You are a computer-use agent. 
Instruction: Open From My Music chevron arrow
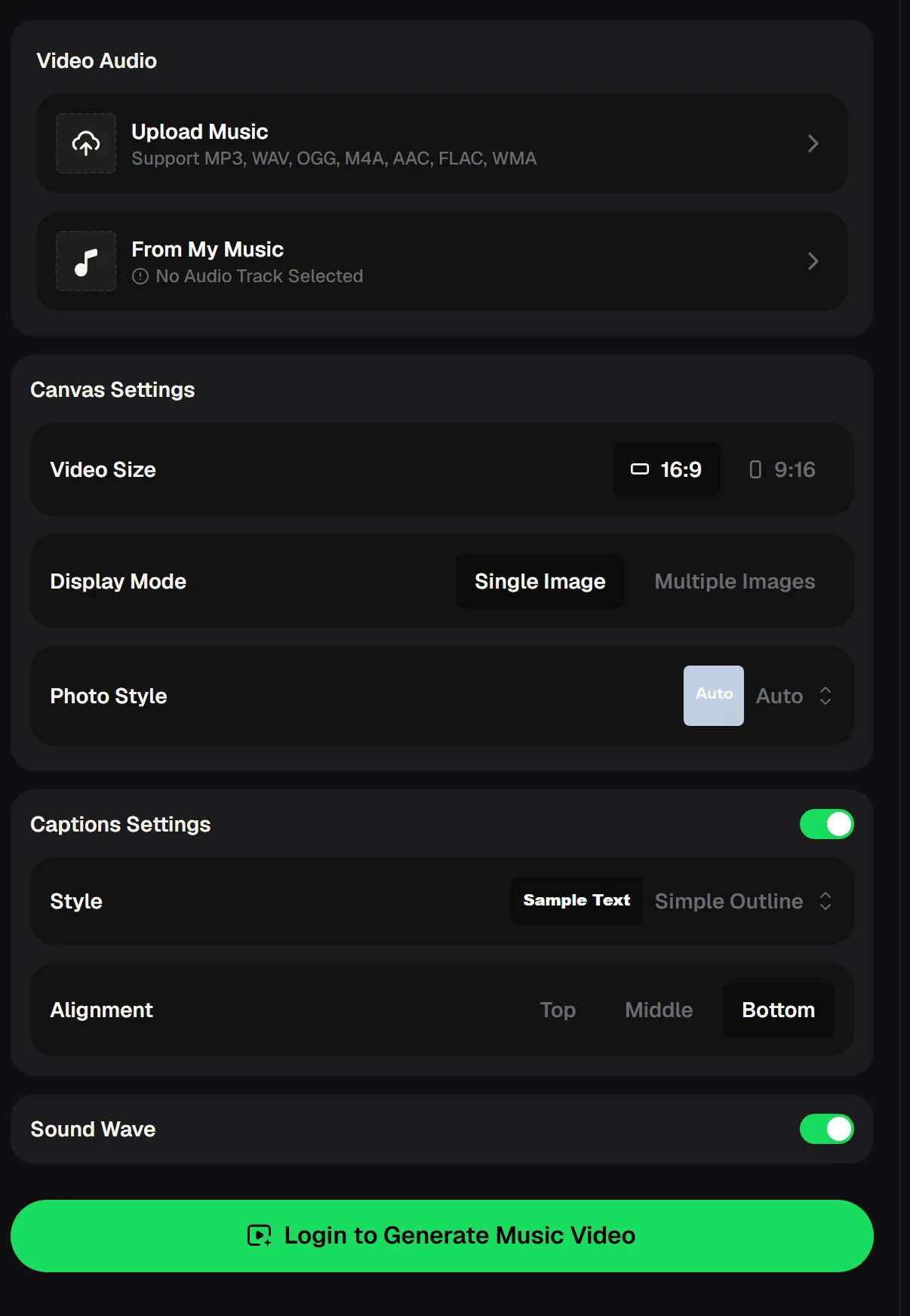[x=813, y=261]
